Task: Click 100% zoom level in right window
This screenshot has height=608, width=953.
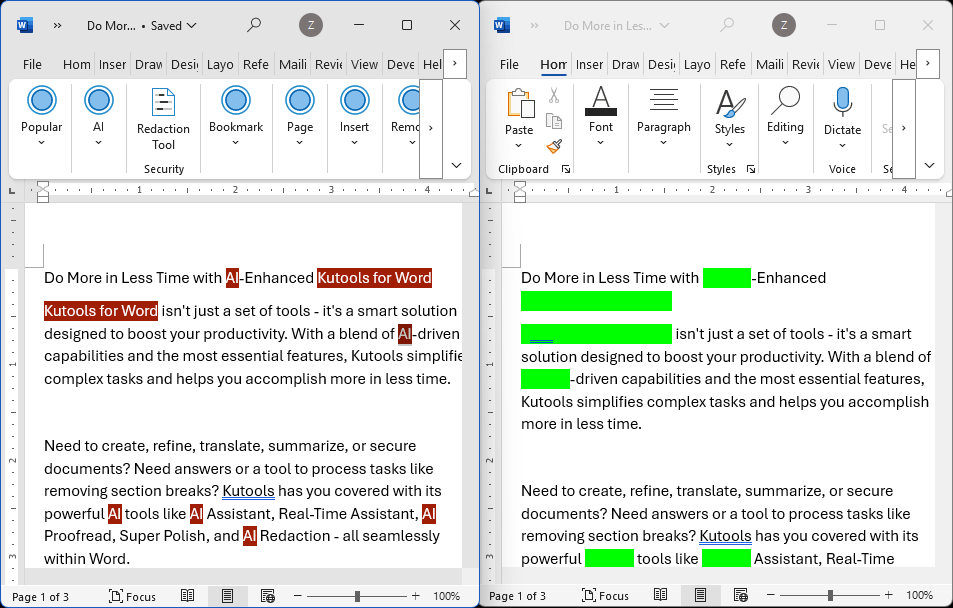Action: [x=920, y=596]
